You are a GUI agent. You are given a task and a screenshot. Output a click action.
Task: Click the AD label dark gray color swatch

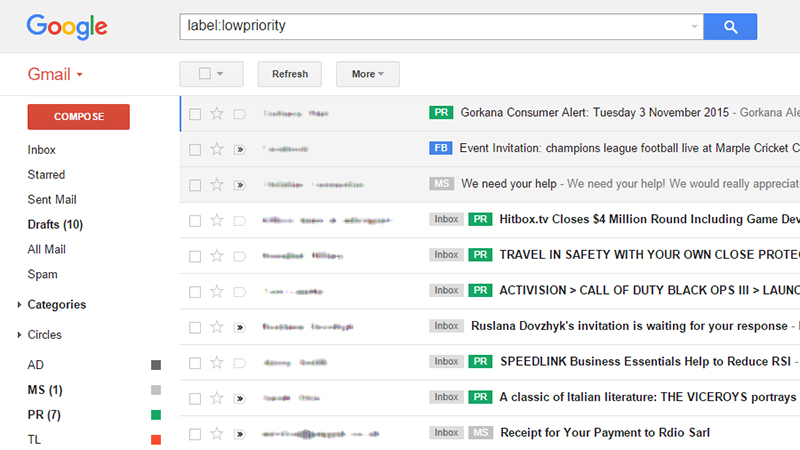156,365
